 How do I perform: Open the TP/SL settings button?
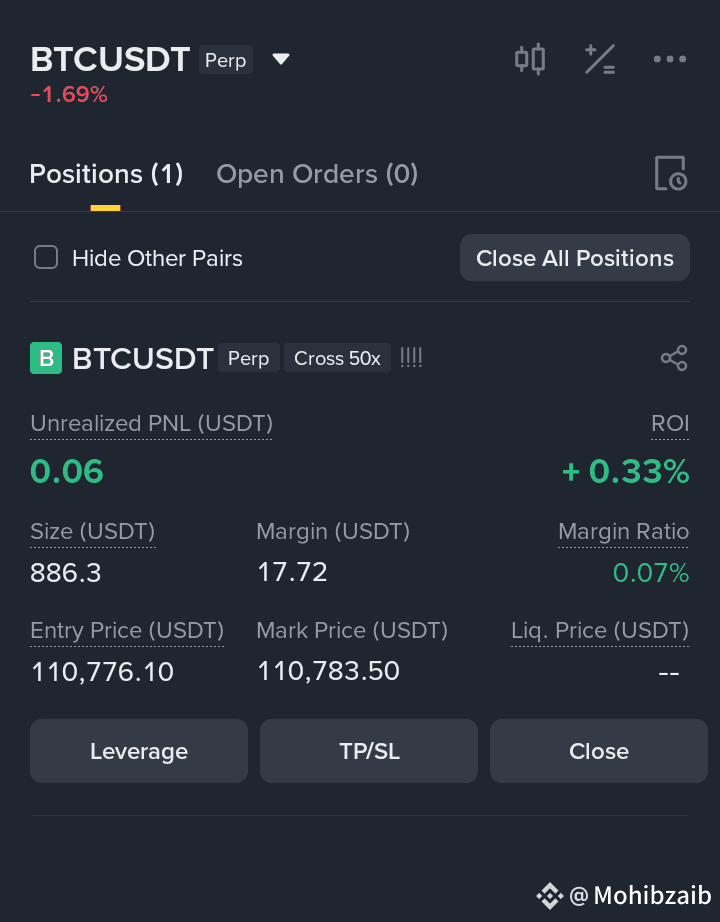pyautogui.click(x=369, y=751)
